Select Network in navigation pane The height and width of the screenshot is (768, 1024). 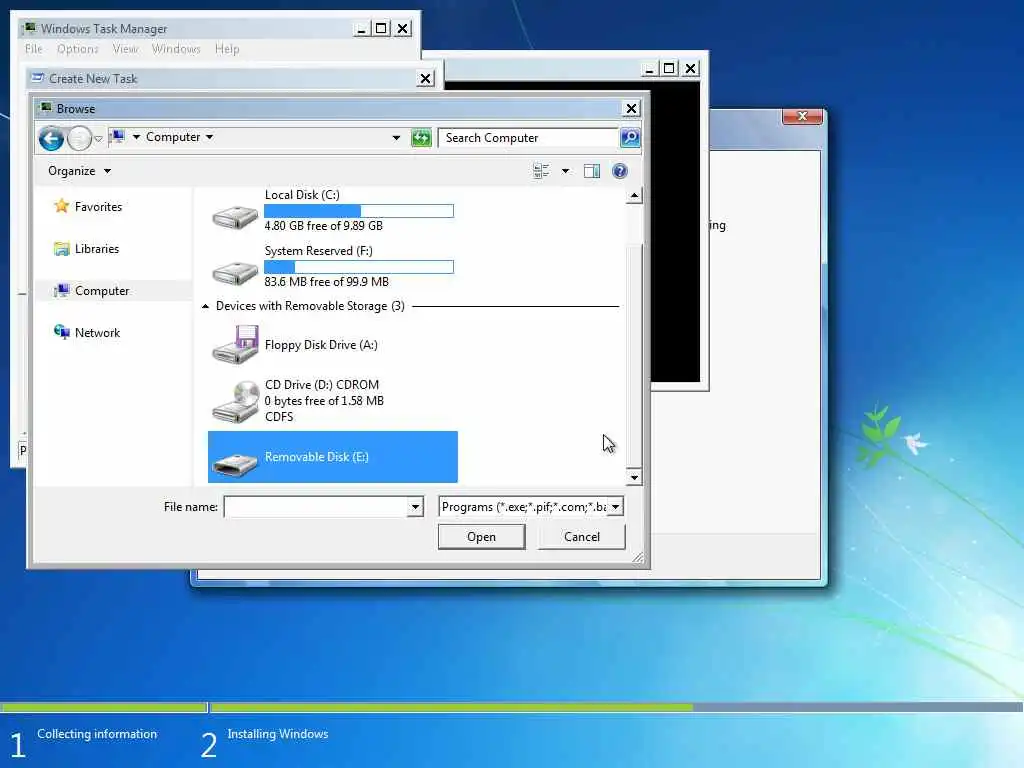(87, 332)
